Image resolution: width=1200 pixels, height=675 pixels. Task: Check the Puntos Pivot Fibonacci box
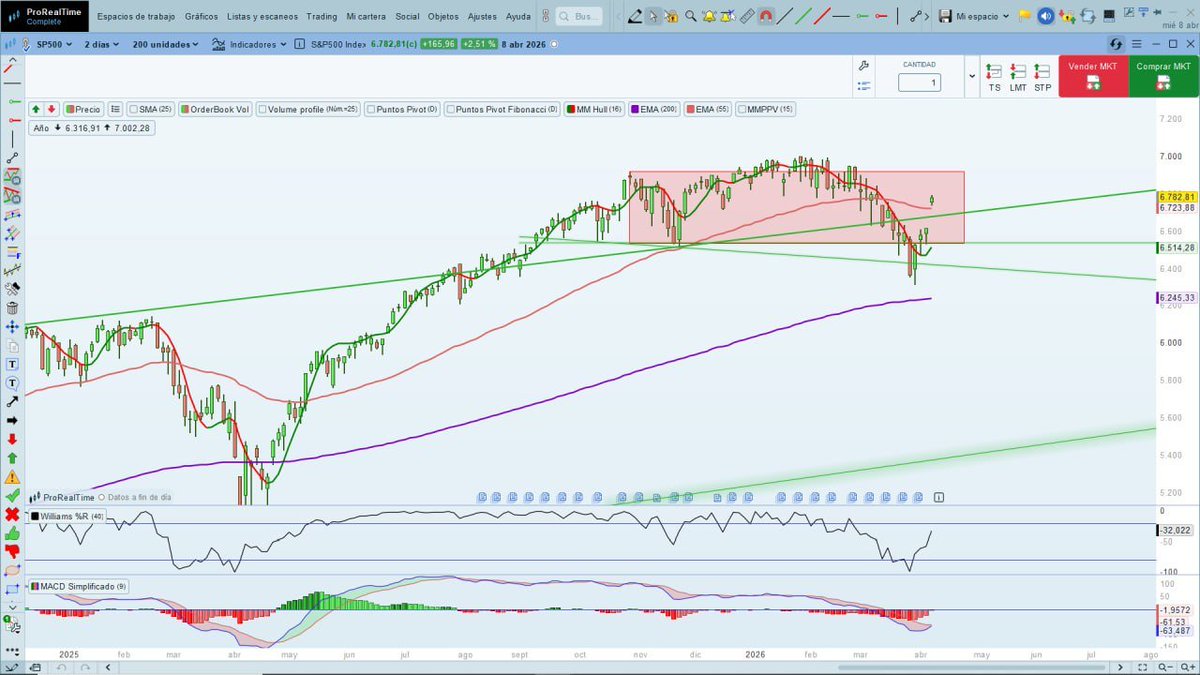tap(449, 109)
